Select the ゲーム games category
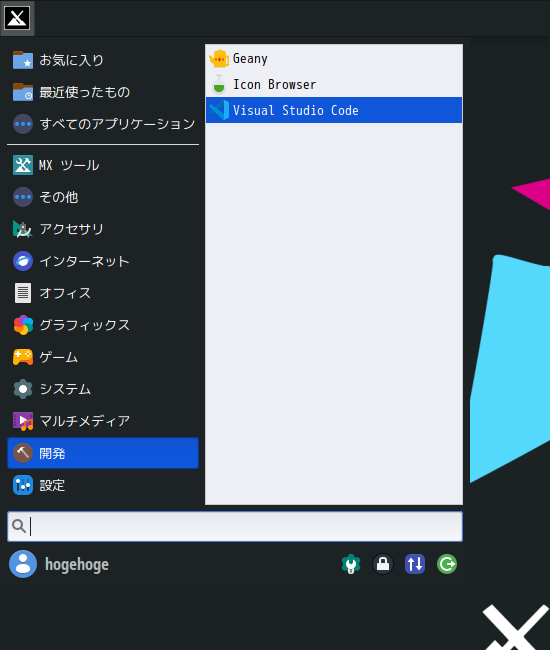 point(103,357)
